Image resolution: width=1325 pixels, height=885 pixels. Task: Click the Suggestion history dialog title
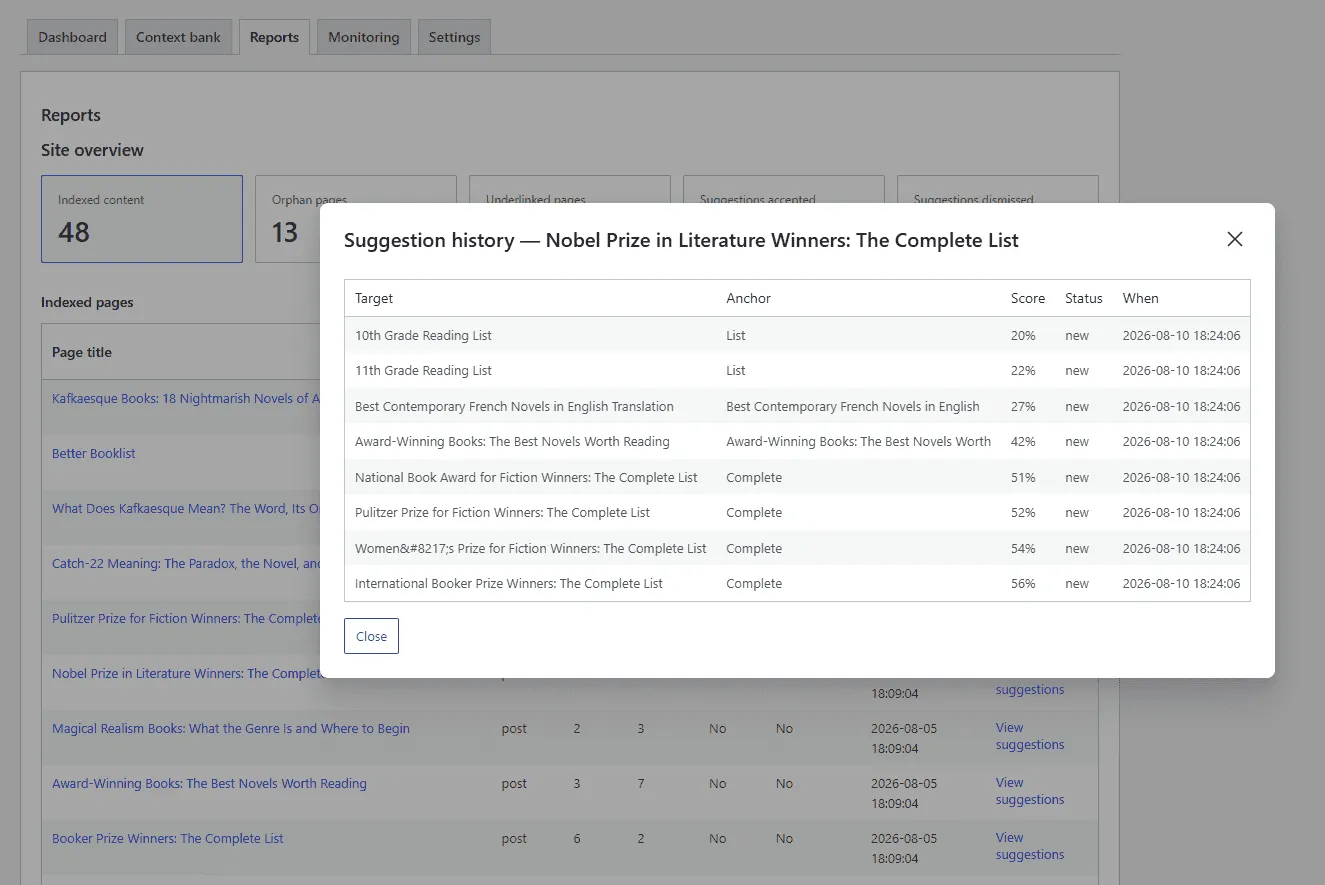click(681, 240)
